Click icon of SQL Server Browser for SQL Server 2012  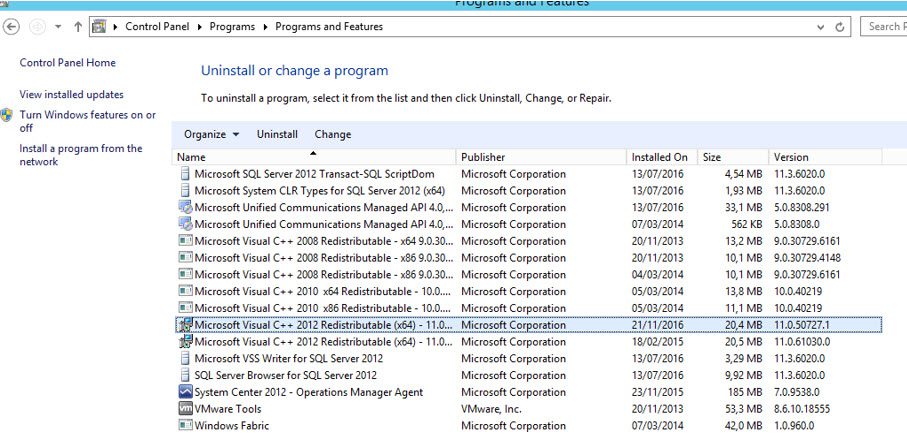click(185, 375)
